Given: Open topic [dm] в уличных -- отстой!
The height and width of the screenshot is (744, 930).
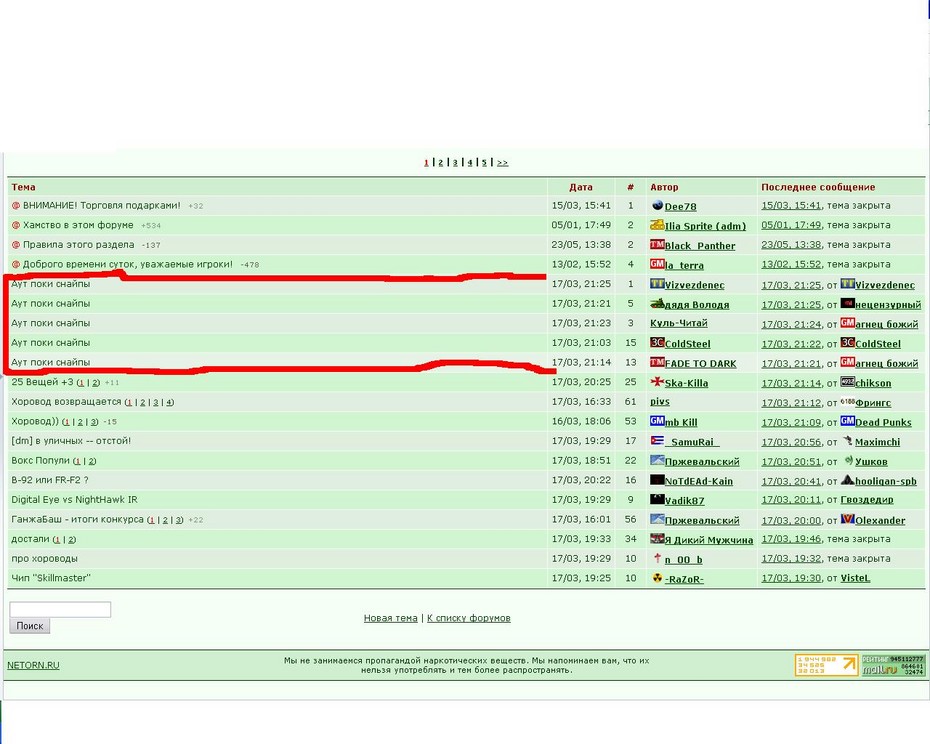Looking at the screenshot, I should pos(71,441).
